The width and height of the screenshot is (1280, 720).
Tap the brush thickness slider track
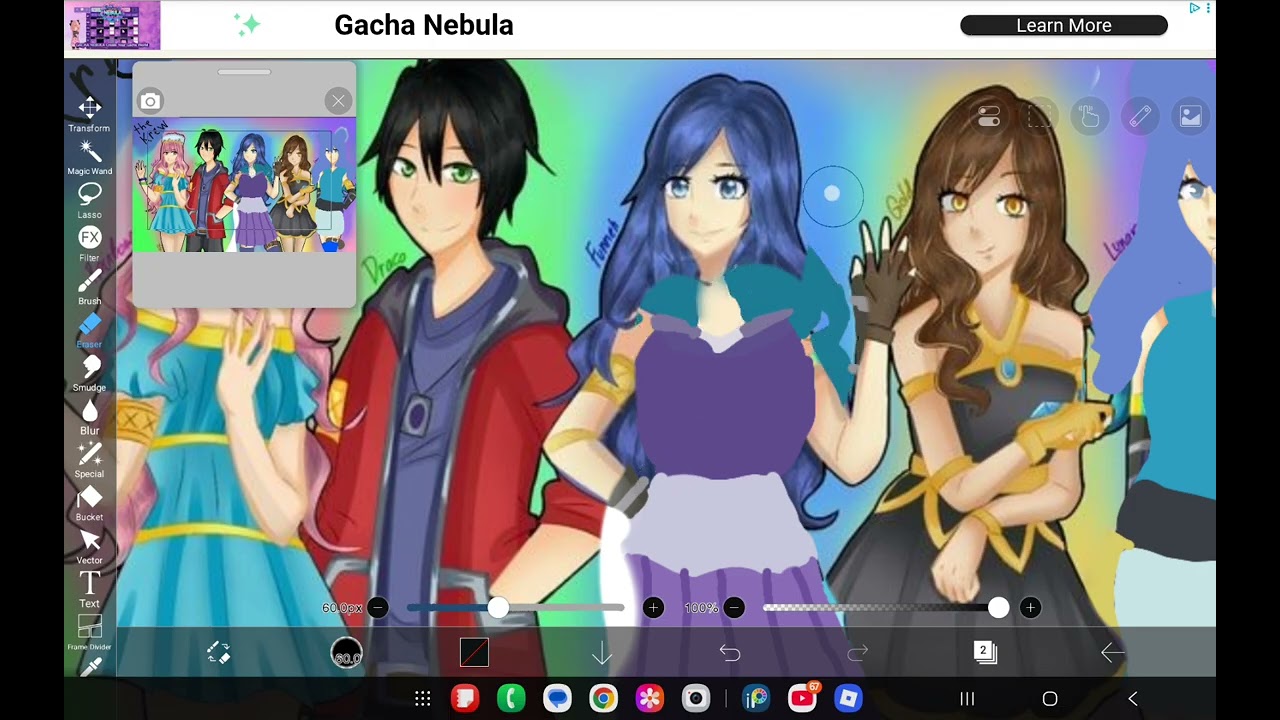(515, 607)
